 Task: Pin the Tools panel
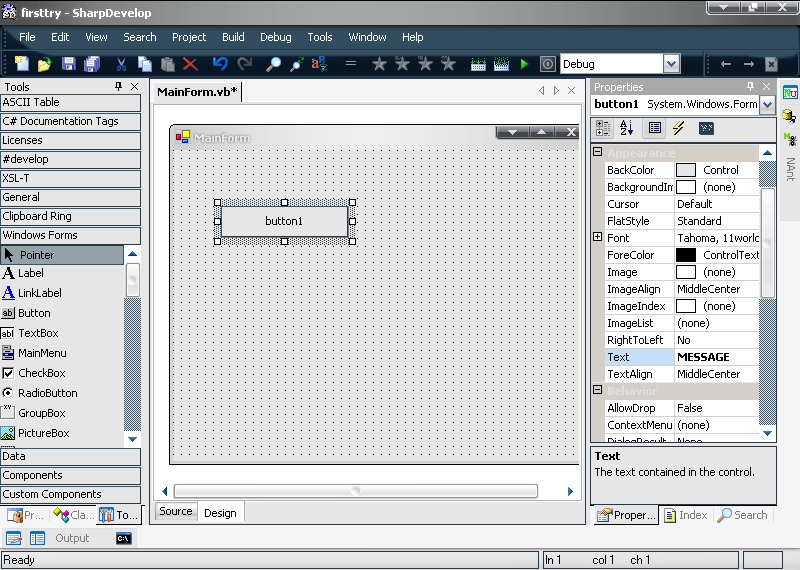coord(118,86)
